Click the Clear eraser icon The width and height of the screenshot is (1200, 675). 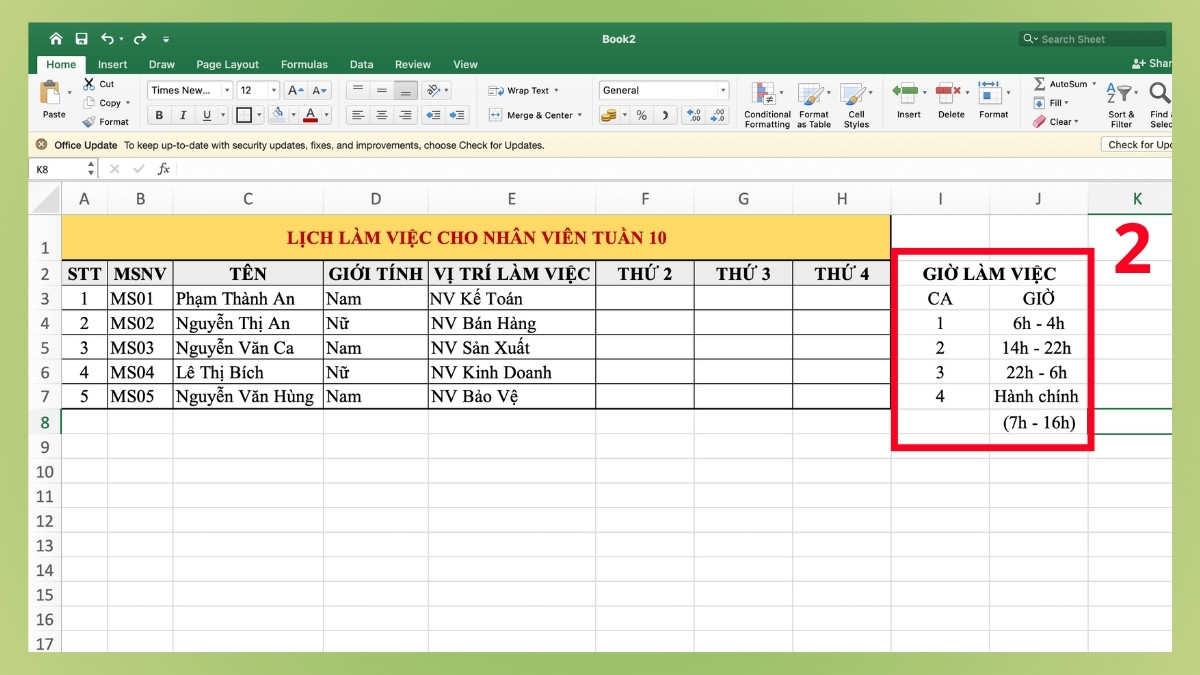point(1039,122)
